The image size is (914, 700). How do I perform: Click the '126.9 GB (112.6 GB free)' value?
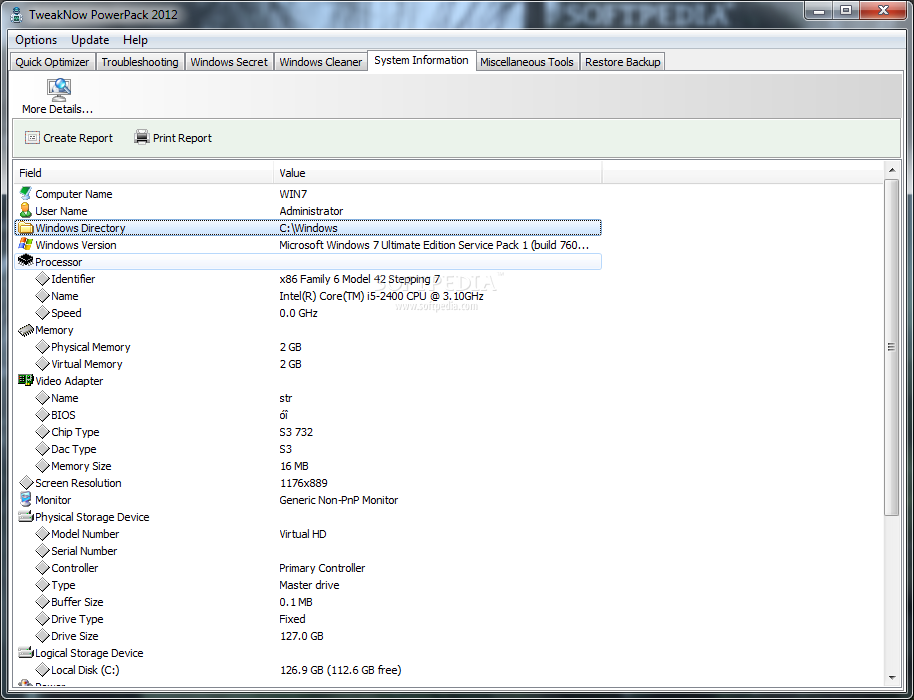[x=340, y=670]
